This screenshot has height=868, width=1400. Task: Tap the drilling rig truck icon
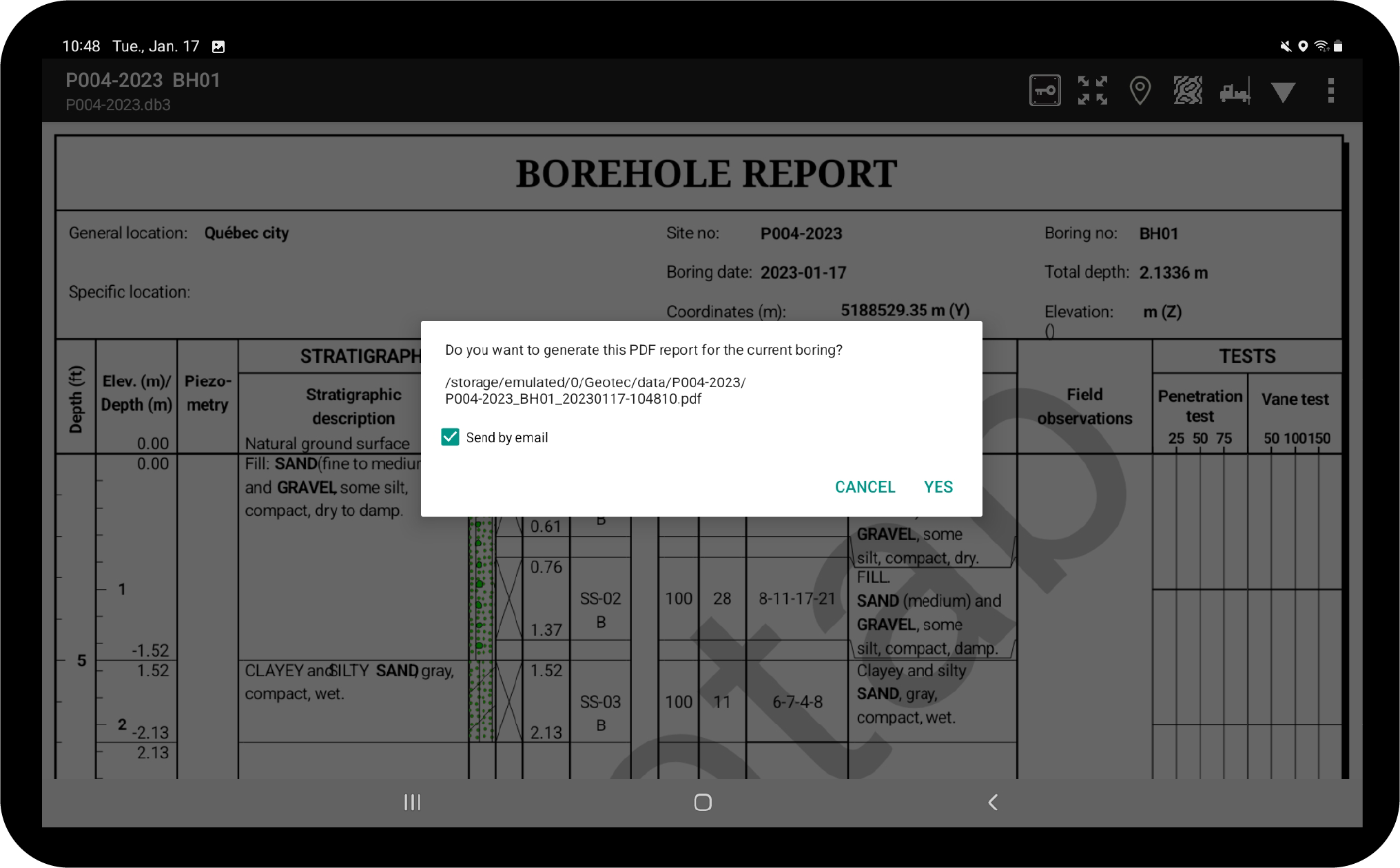point(1235,91)
